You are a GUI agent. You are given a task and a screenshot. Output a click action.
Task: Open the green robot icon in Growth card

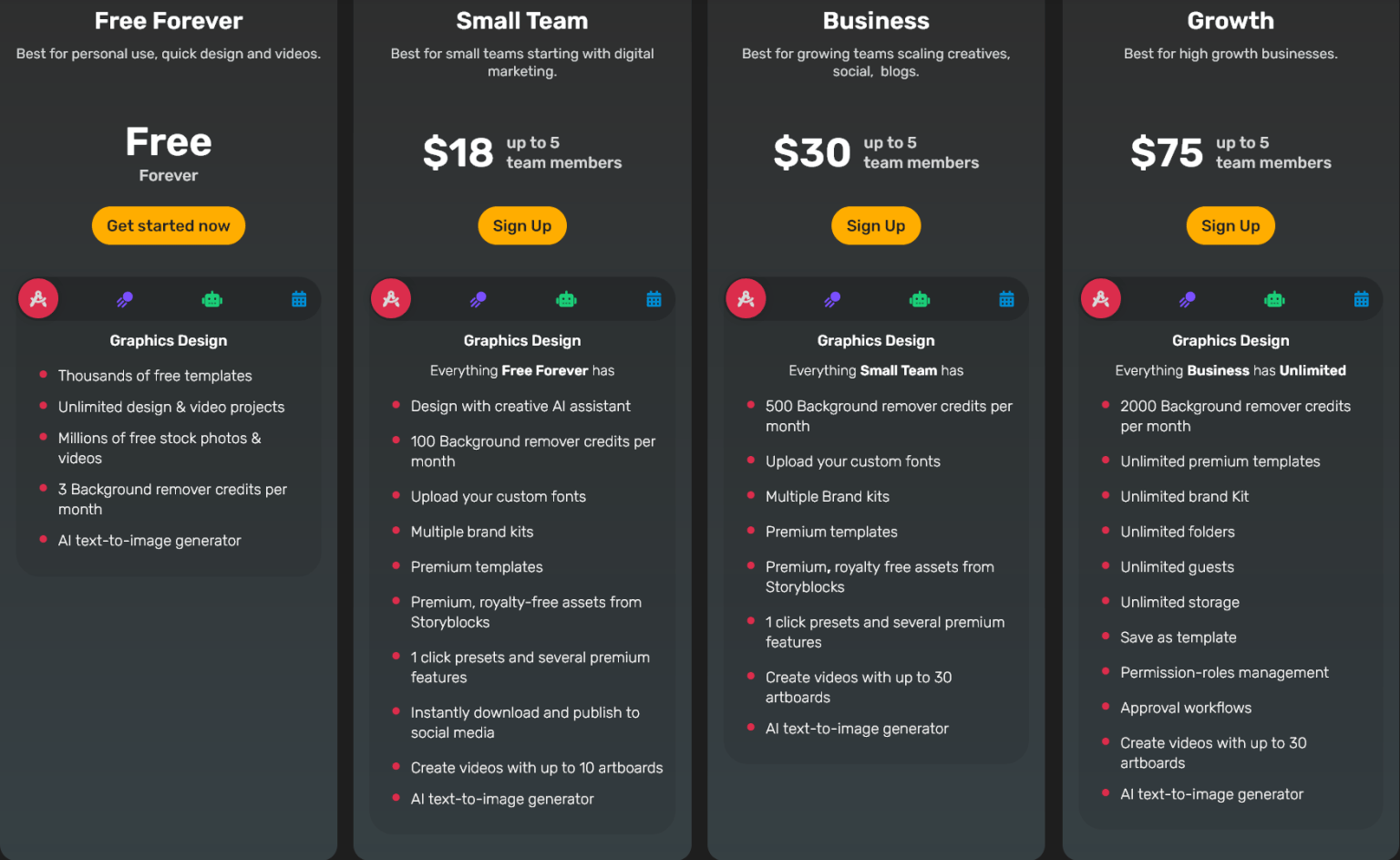click(1274, 298)
